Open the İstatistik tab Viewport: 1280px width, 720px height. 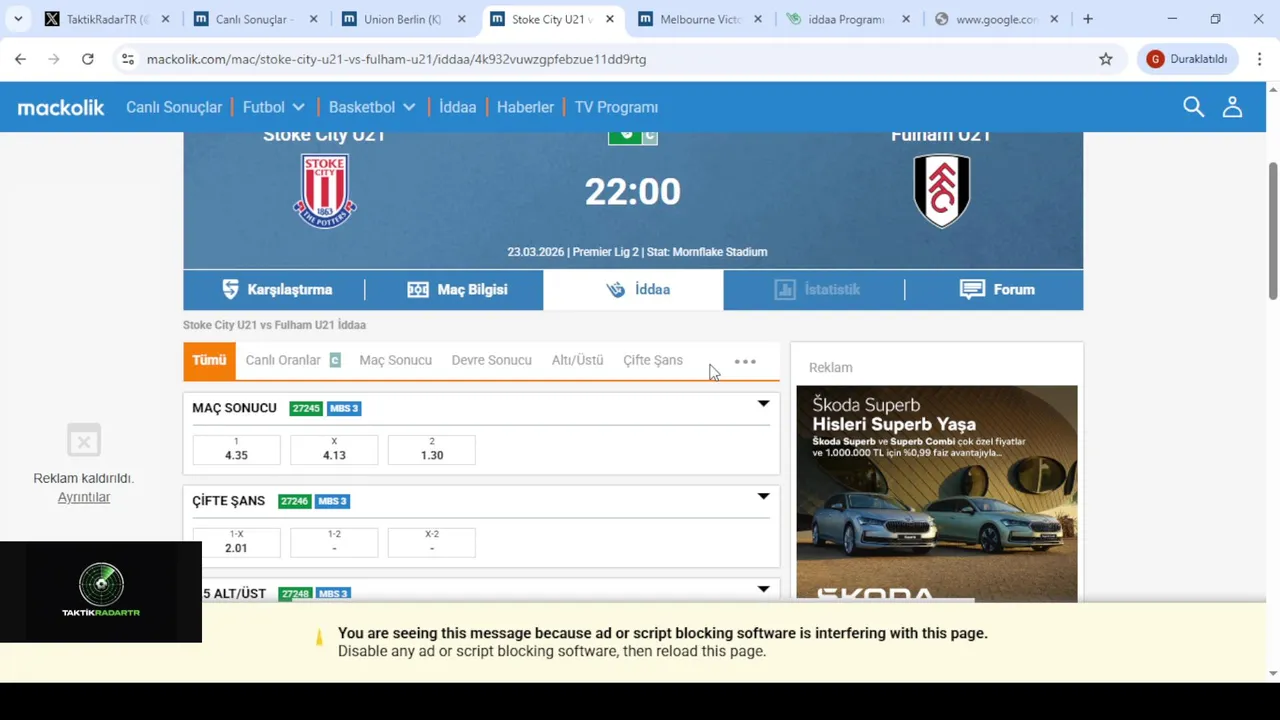pos(817,289)
